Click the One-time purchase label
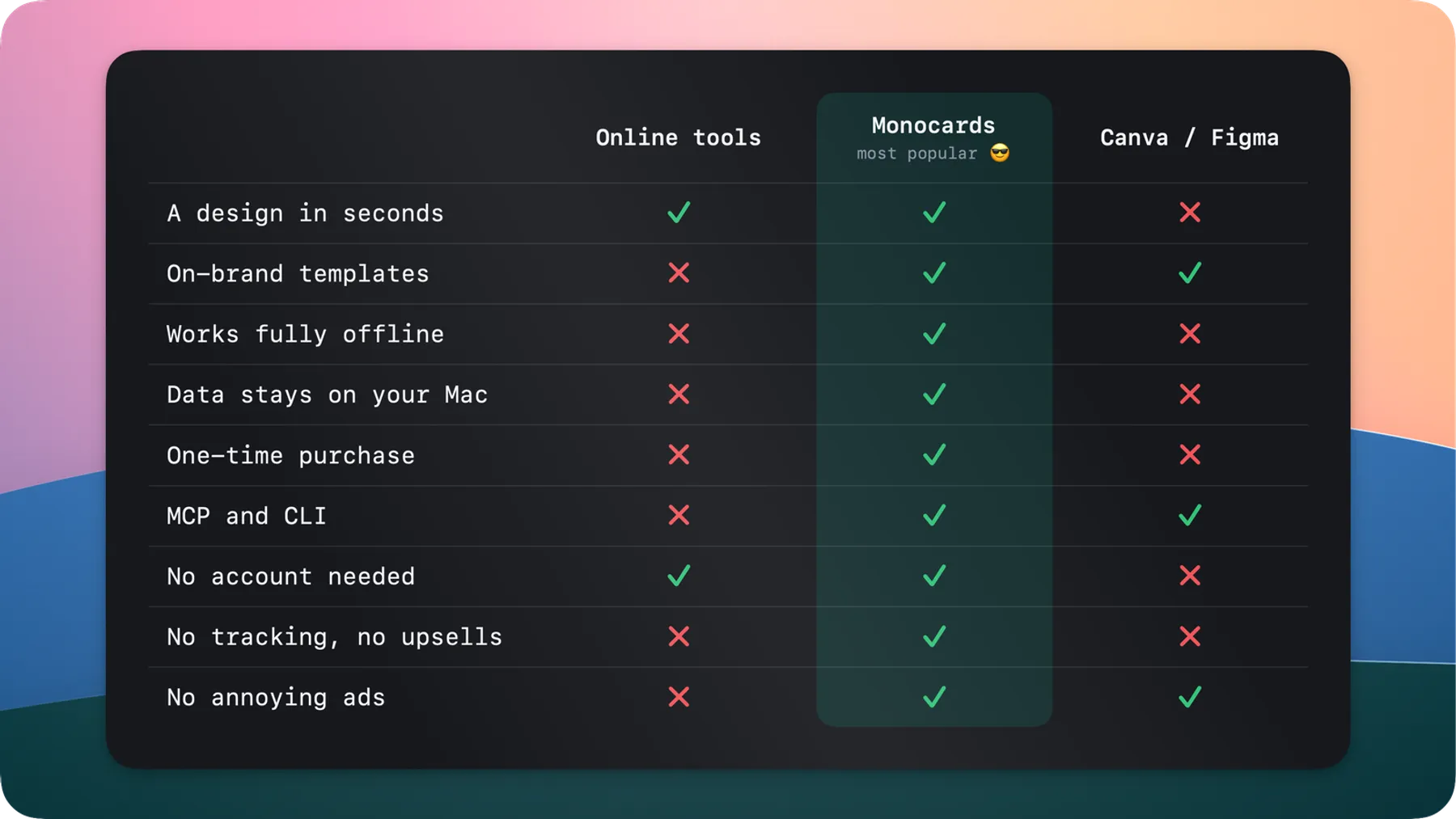The width and height of the screenshot is (1456, 819). click(290, 456)
